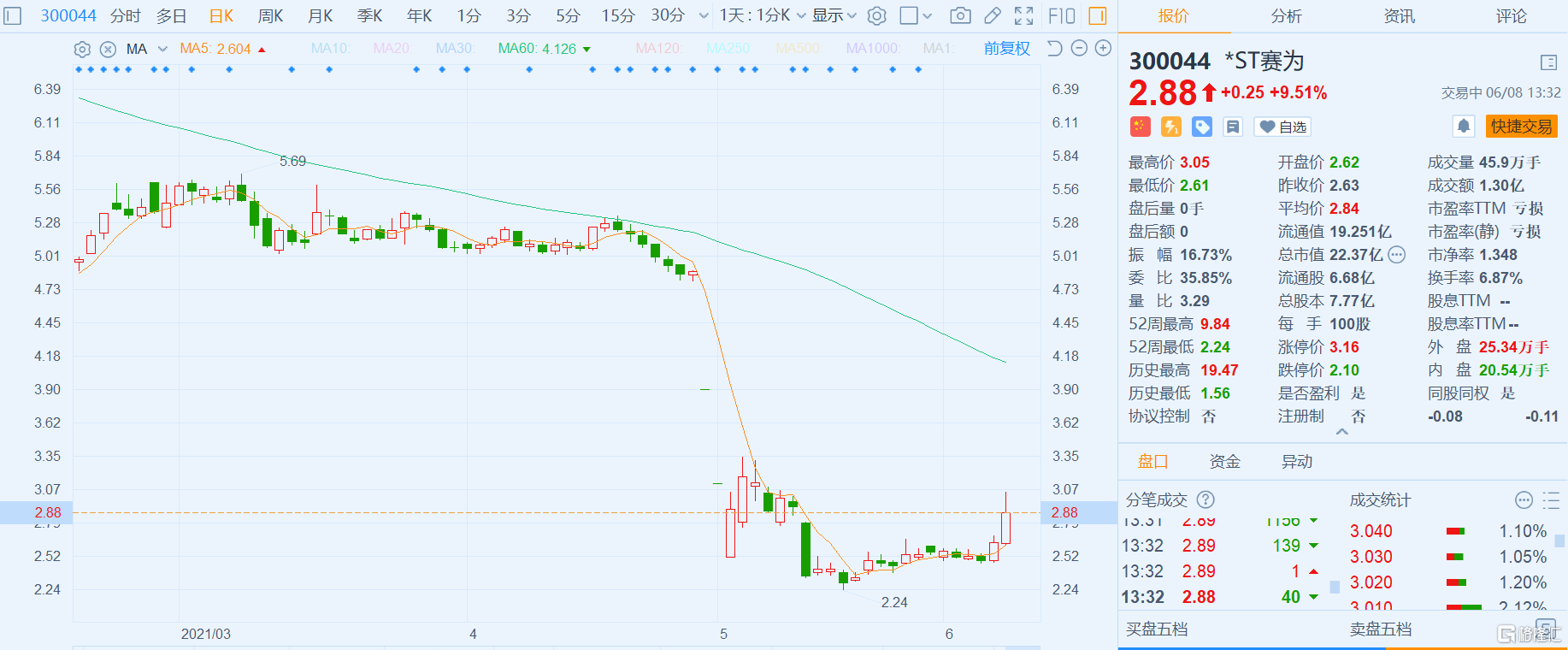Switch to the 资金 capital flow tab
This screenshot has width=1568, height=650.
click(x=1224, y=461)
